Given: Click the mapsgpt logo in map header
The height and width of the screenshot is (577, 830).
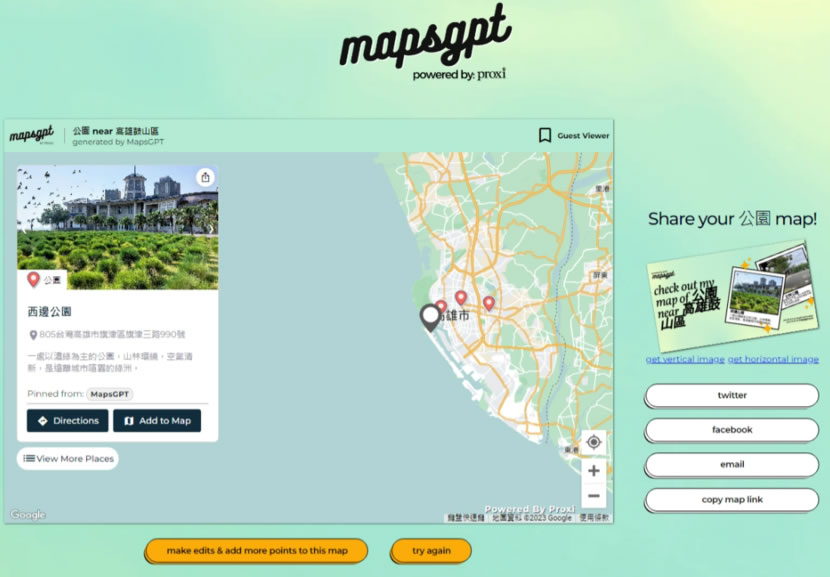Looking at the screenshot, I should point(32,135).
